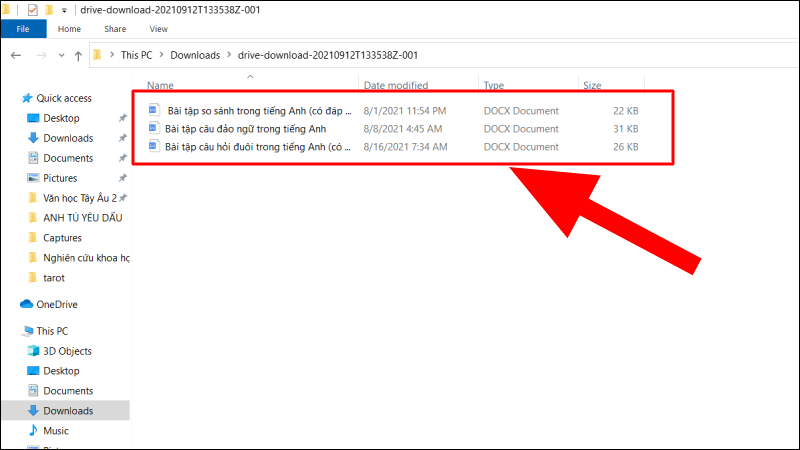Screen dimensions: 800x450
Task: Click pin icon beside Quick access Downloads
Action: (122, 138)
